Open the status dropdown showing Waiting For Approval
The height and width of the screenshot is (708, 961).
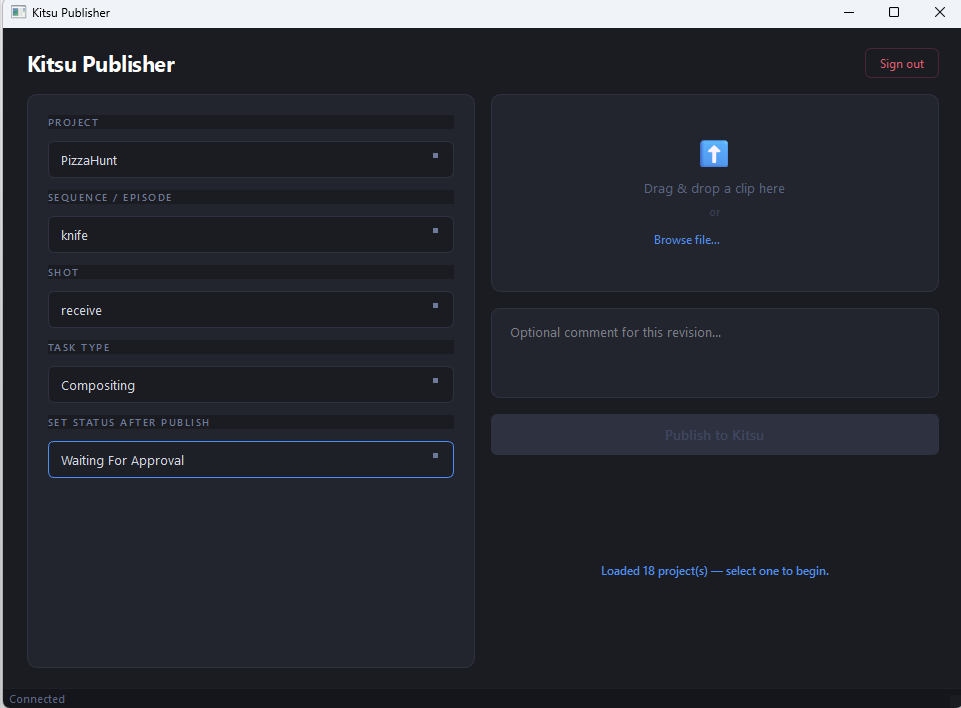[x=251, y=460]
